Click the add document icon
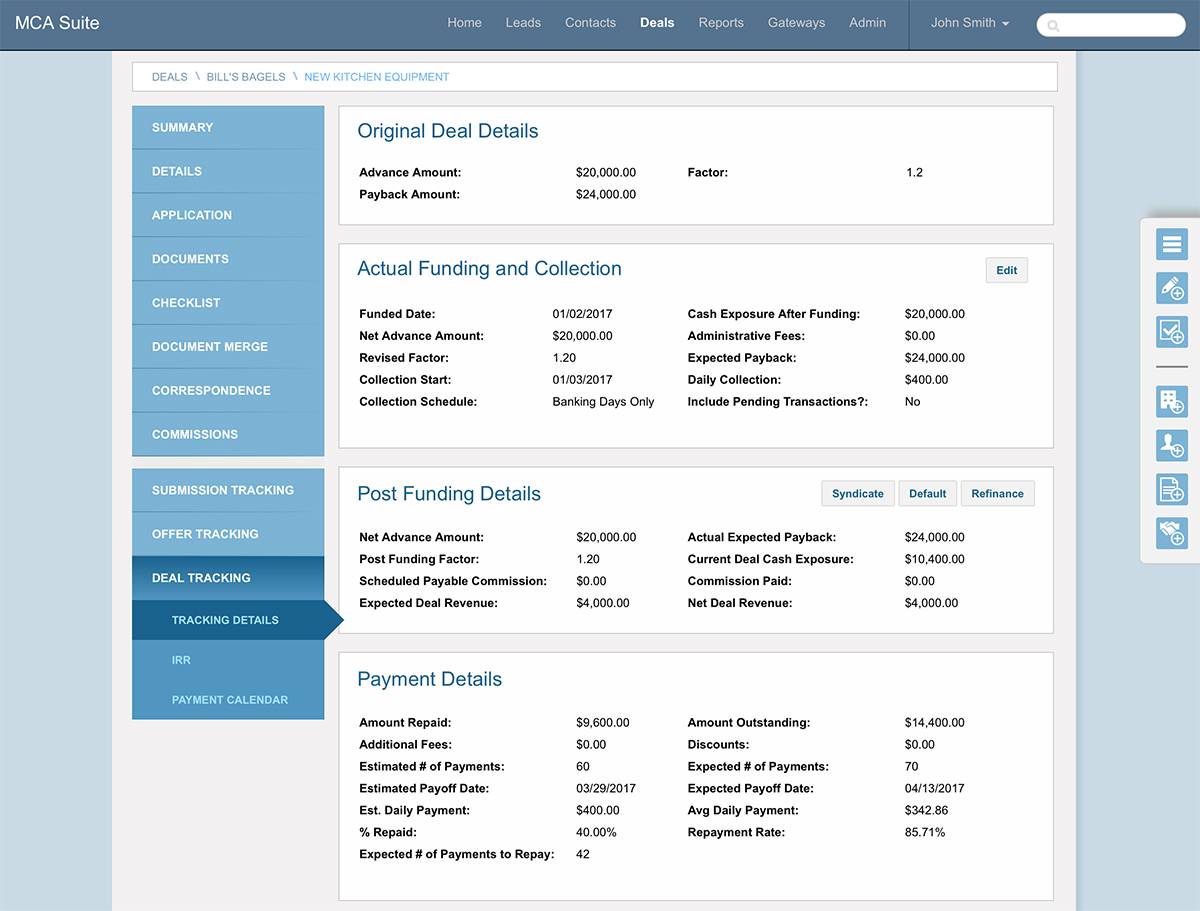Screen dimensions: 1200x911 click(1172, 489)
